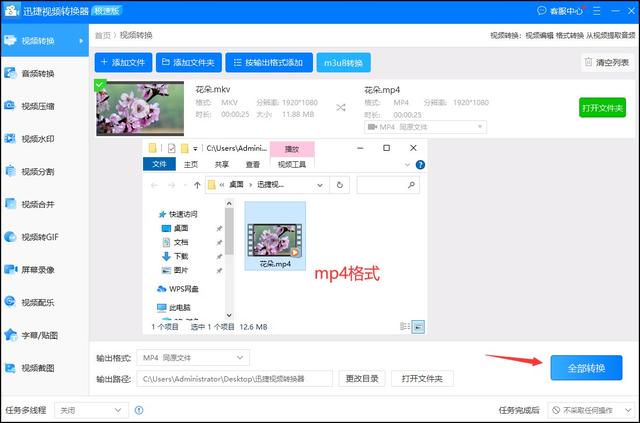Switch Explorer to details view
The image size is (640, 423).
click(x=404, y=326)
